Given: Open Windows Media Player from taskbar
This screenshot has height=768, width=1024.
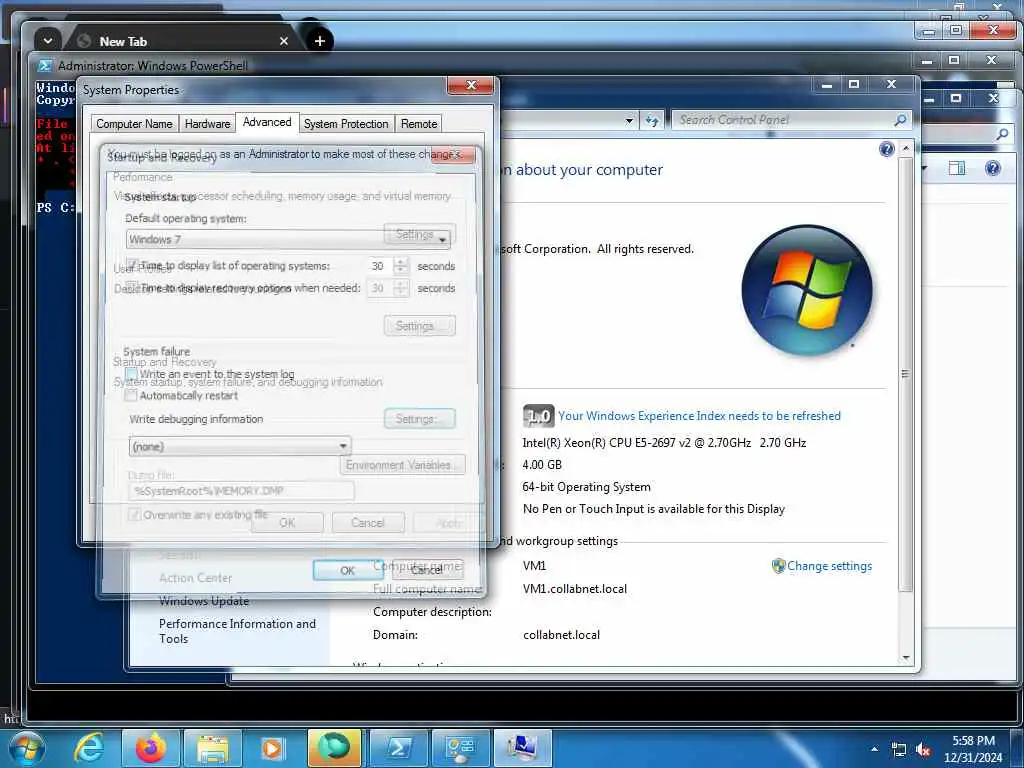Looking at the screenshot, I should click(x=272, y=749).
